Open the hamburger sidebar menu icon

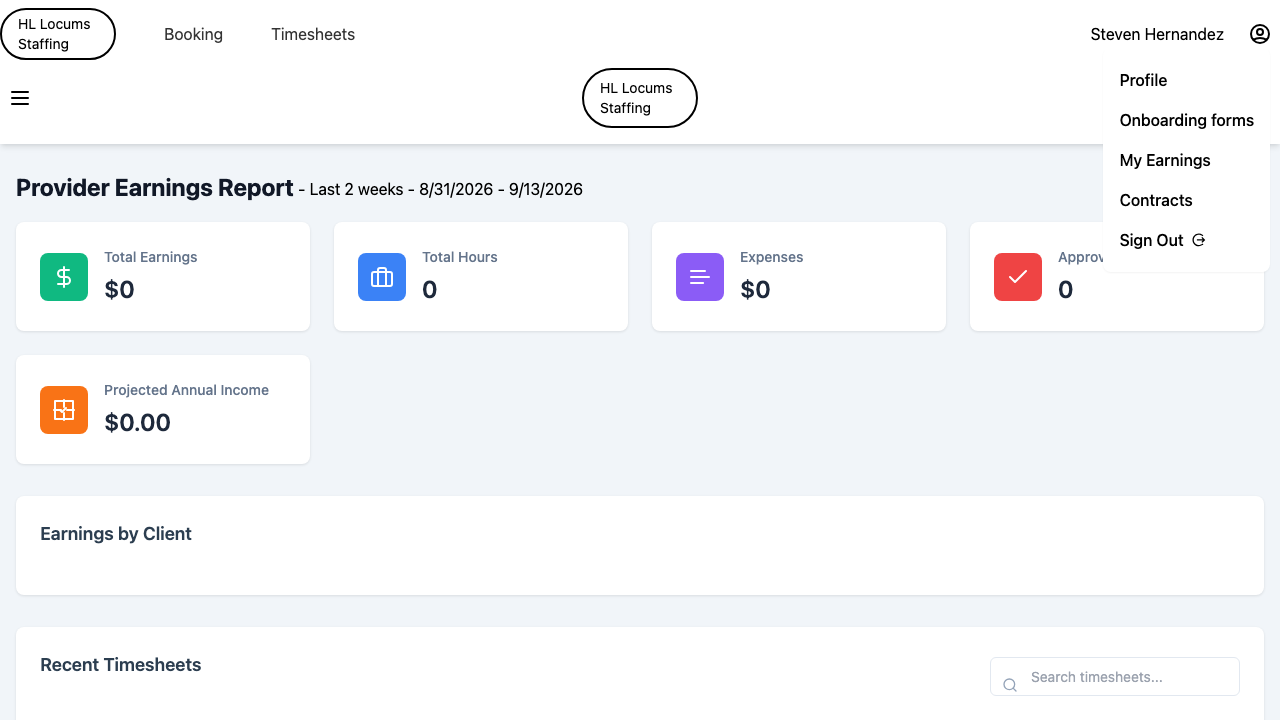[20, 98]
